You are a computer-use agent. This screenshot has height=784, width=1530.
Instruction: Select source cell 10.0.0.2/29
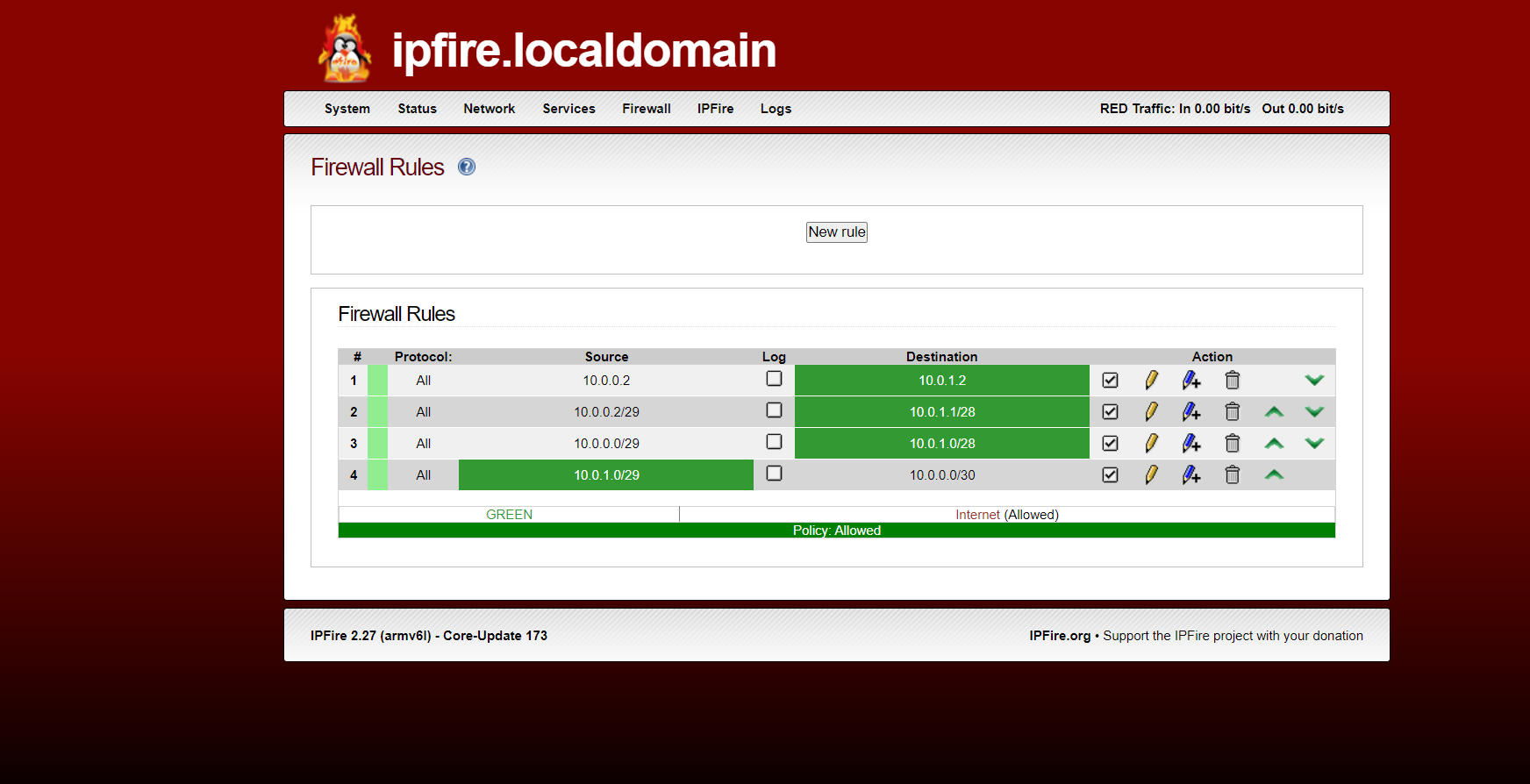pos(606,411)
